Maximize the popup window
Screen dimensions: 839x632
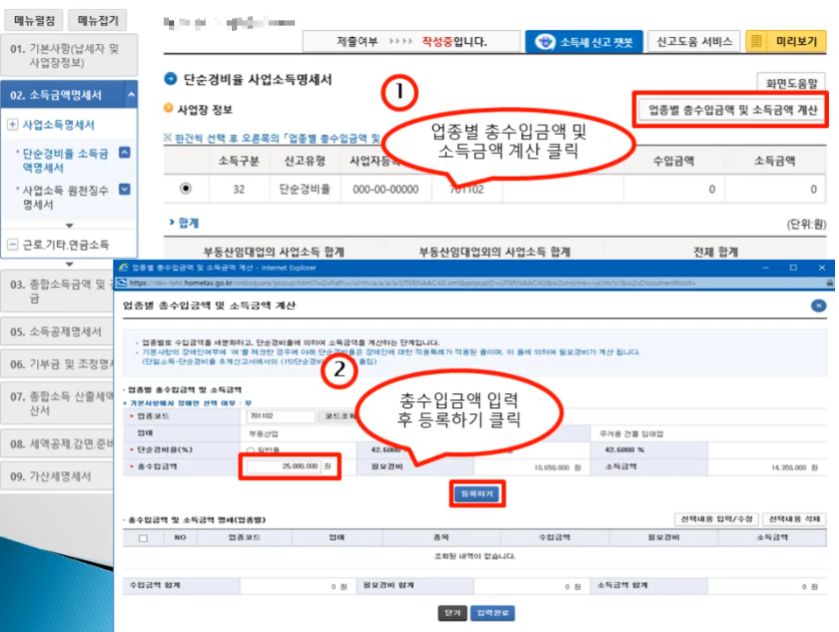793,267
